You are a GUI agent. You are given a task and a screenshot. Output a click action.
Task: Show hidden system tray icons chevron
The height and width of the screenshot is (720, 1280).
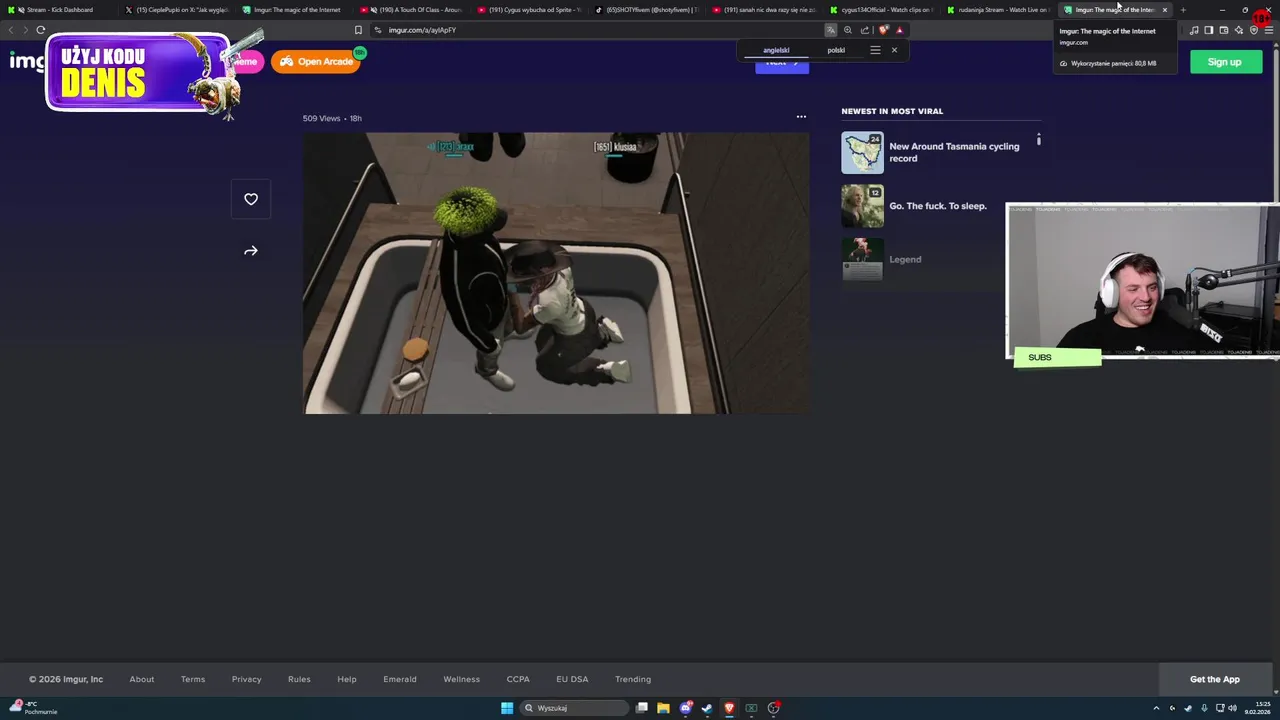(1156, 708)
